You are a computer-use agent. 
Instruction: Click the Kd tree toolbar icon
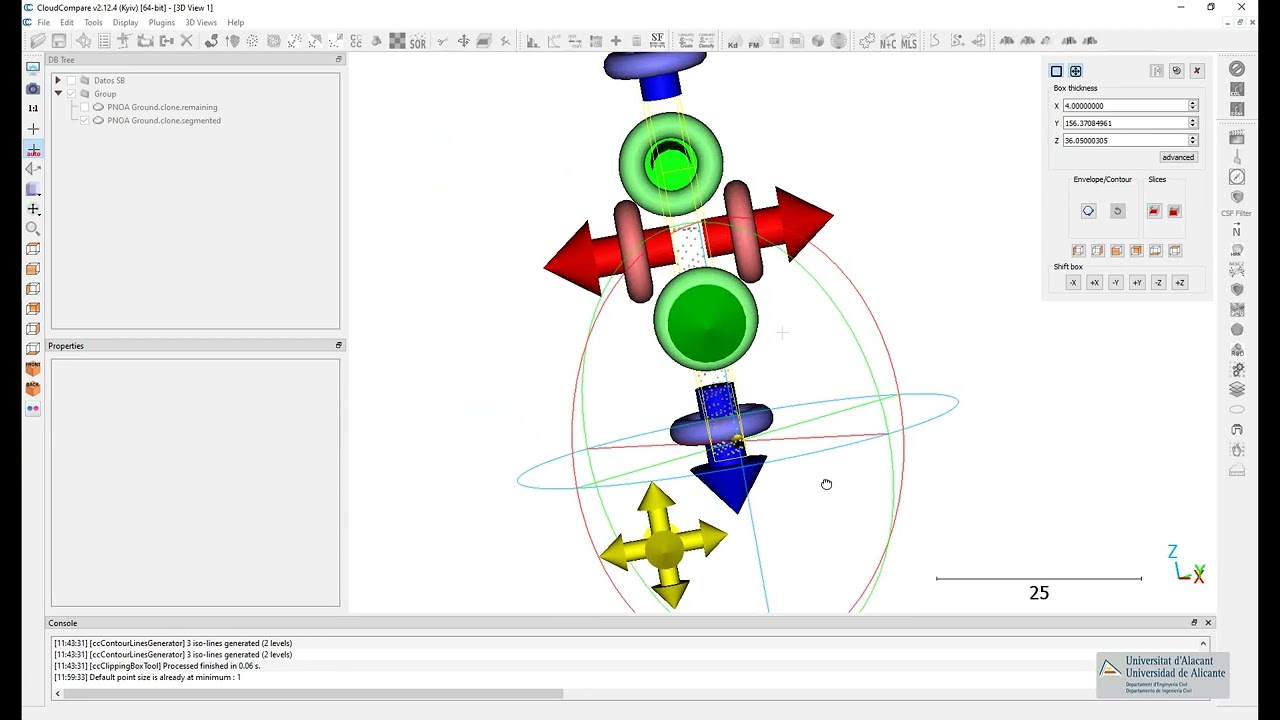pyautogui.click(x=733, y=42)
